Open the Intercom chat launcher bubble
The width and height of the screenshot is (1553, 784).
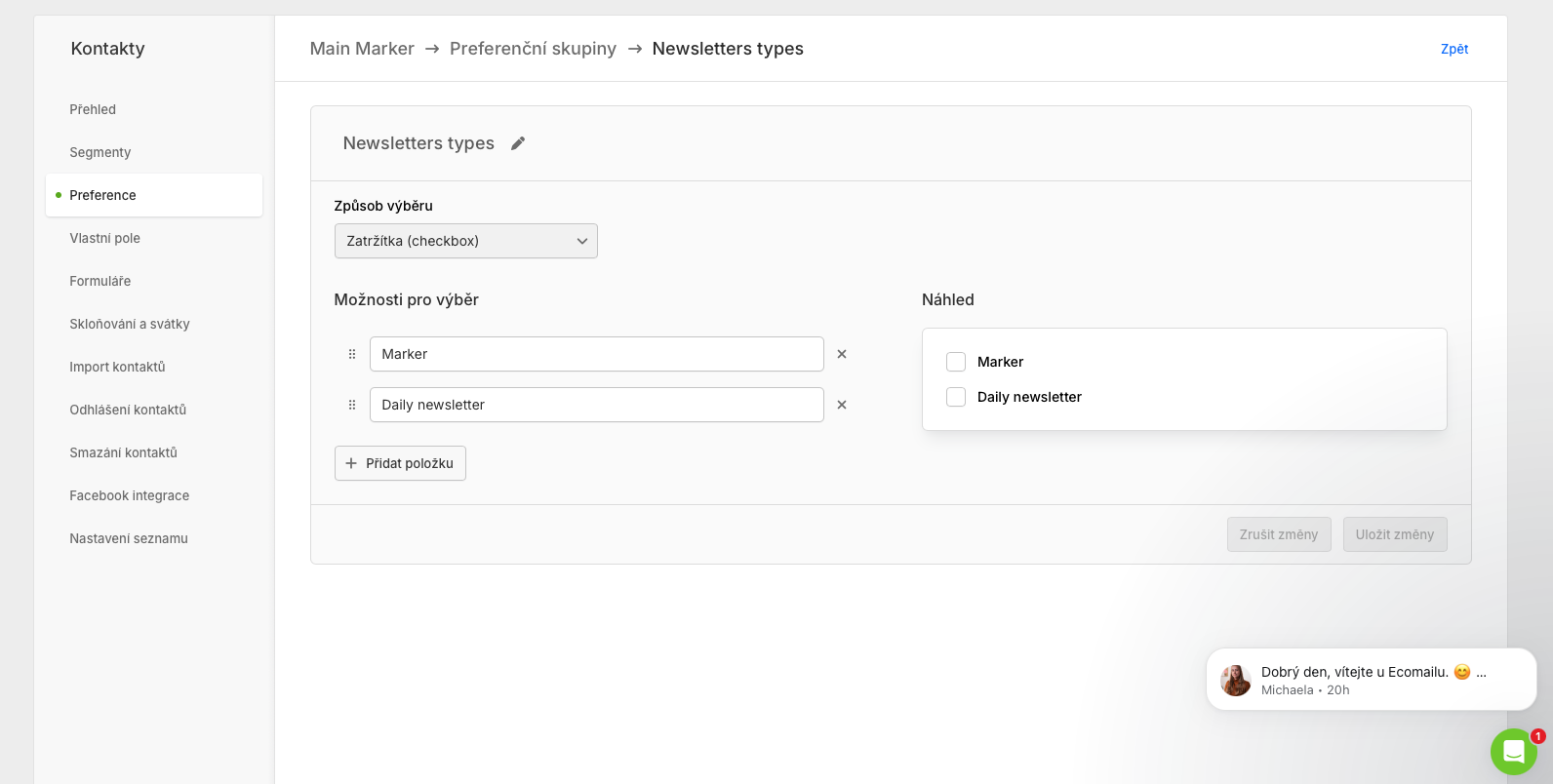coord(1513,752)
